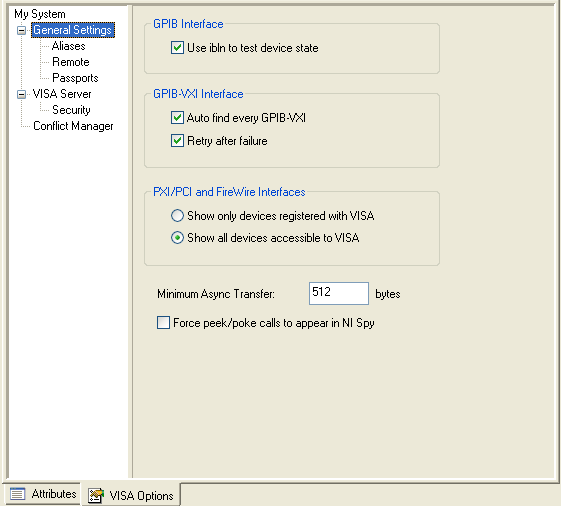Screen dimensions: 561x506
Task: Click the Attributes tab list icon
Action: (17, 494)
